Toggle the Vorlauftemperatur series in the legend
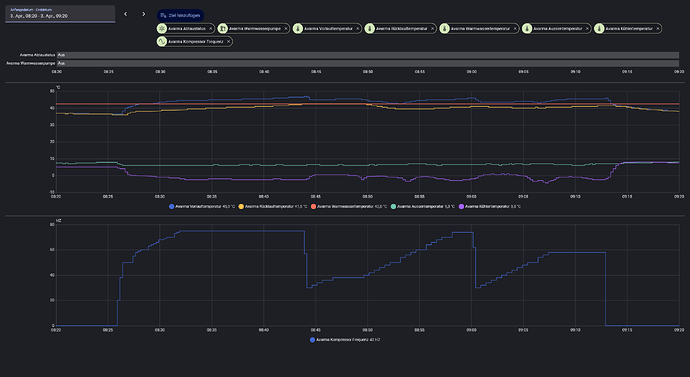 pyautogui.click(x=202, y=206)
